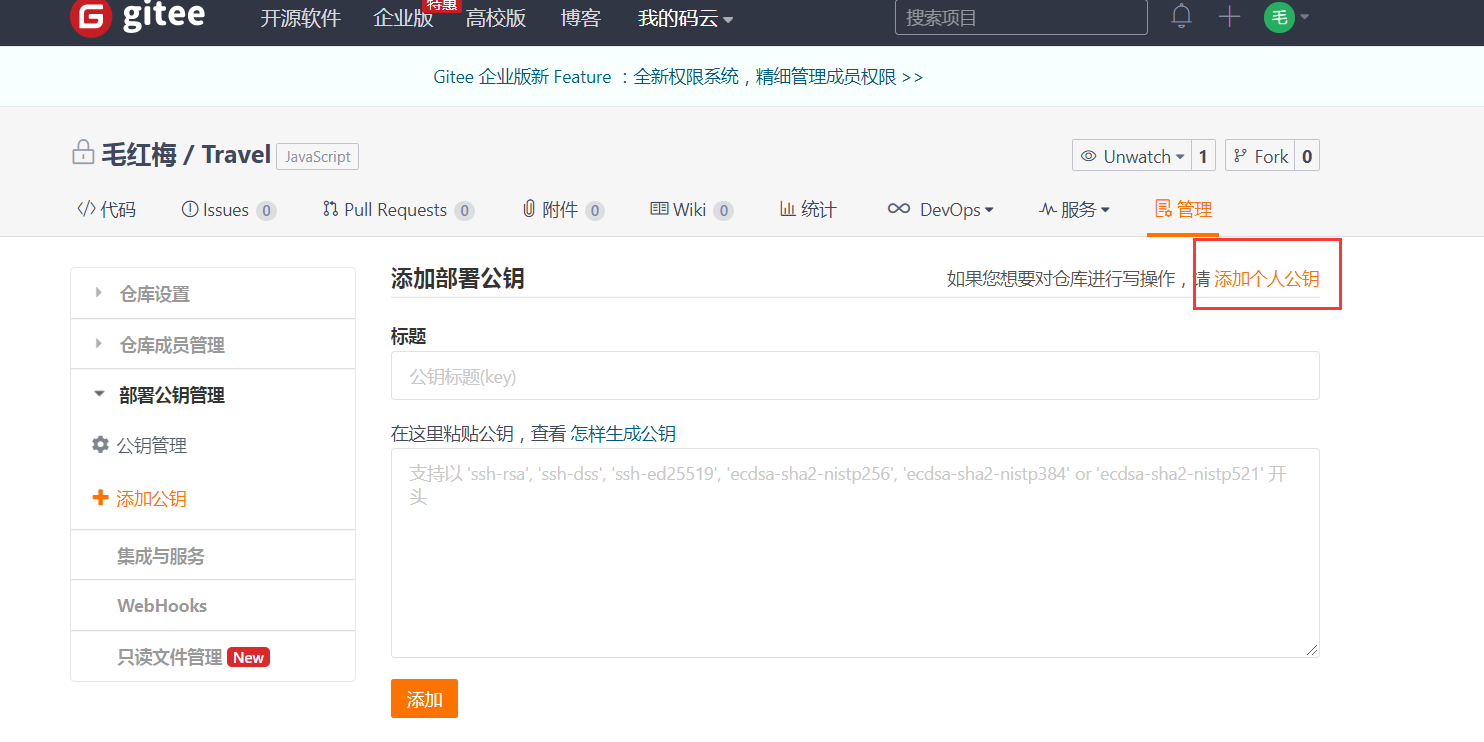Open 只读文件管理 in sidebar
This screenshot has width=1484, height=742.
(x=213, y=657)
